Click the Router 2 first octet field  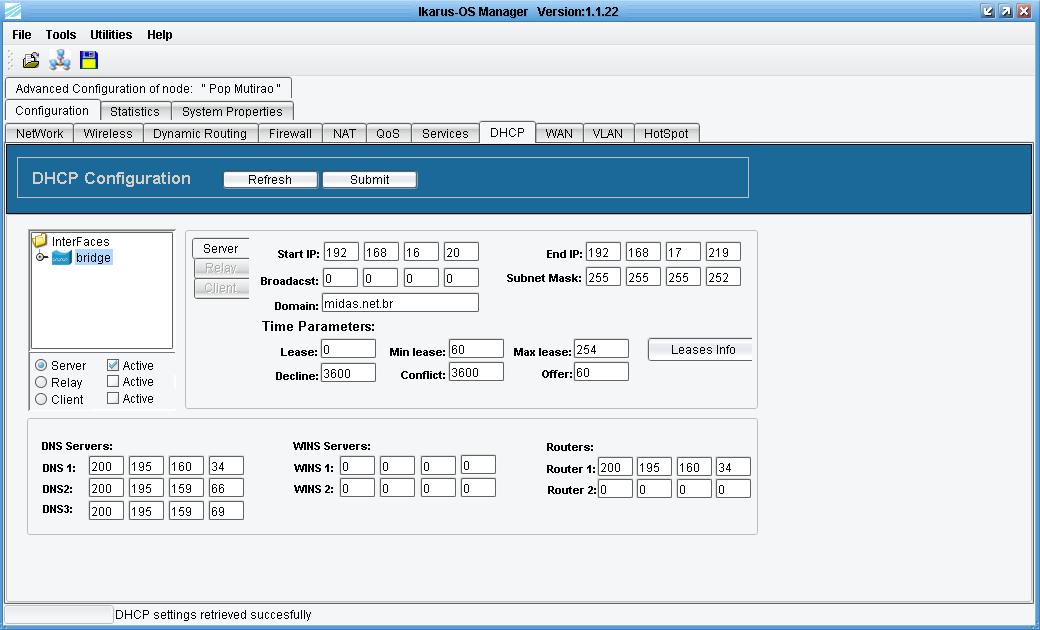[615, 489]
